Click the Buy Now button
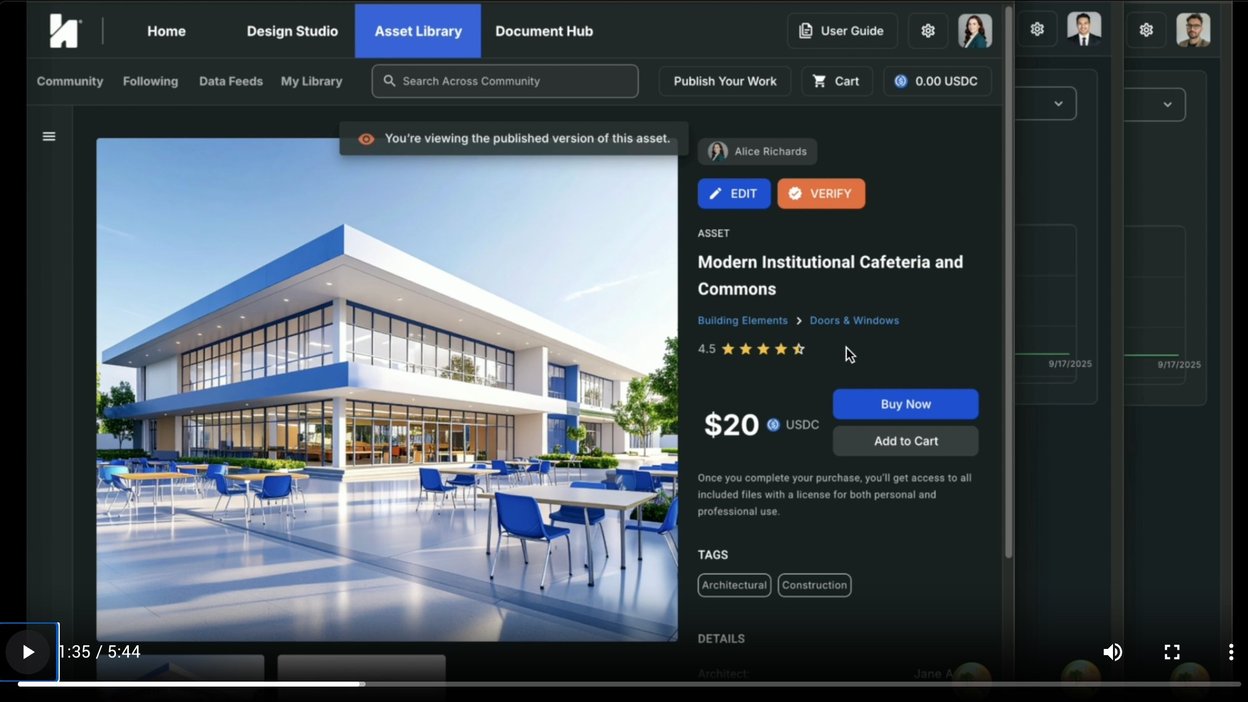Viewport: 1248px width, 702px height. (906, 404)
